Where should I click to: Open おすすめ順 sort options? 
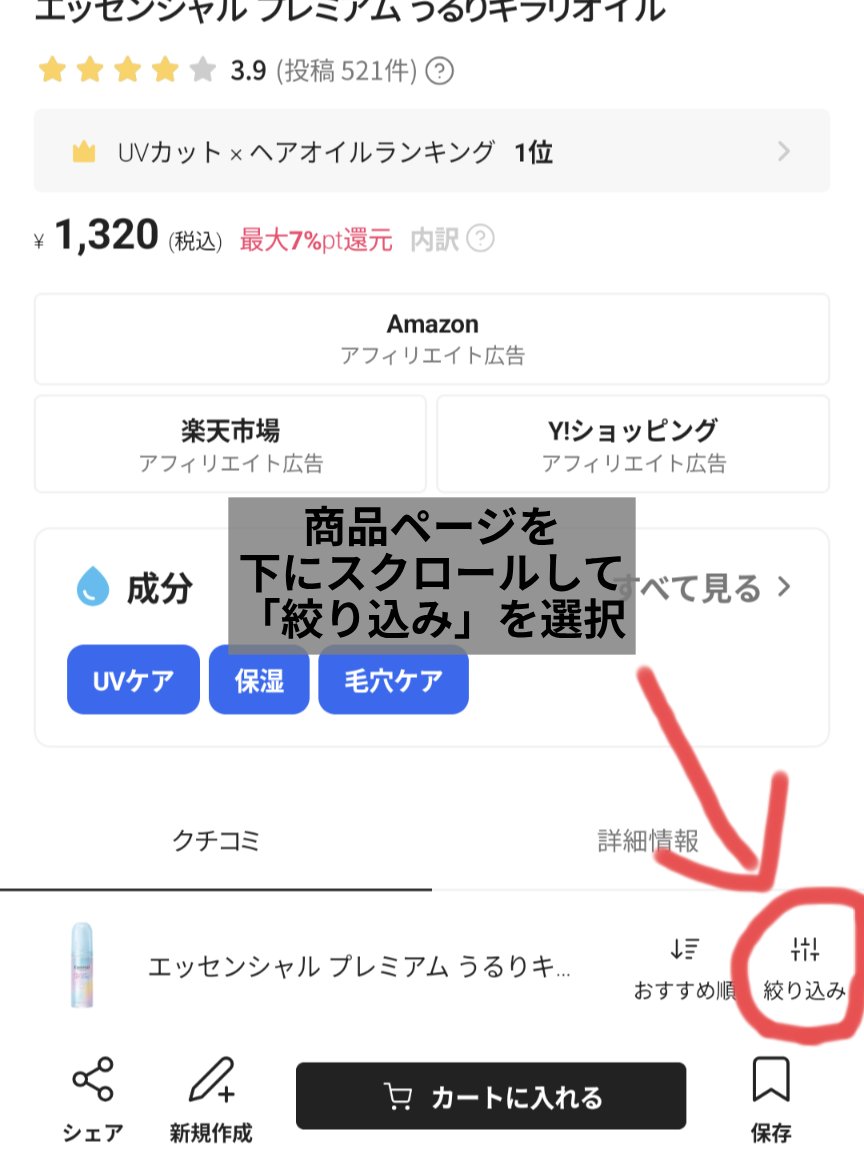pyautogui.click(x=685, y=950)
